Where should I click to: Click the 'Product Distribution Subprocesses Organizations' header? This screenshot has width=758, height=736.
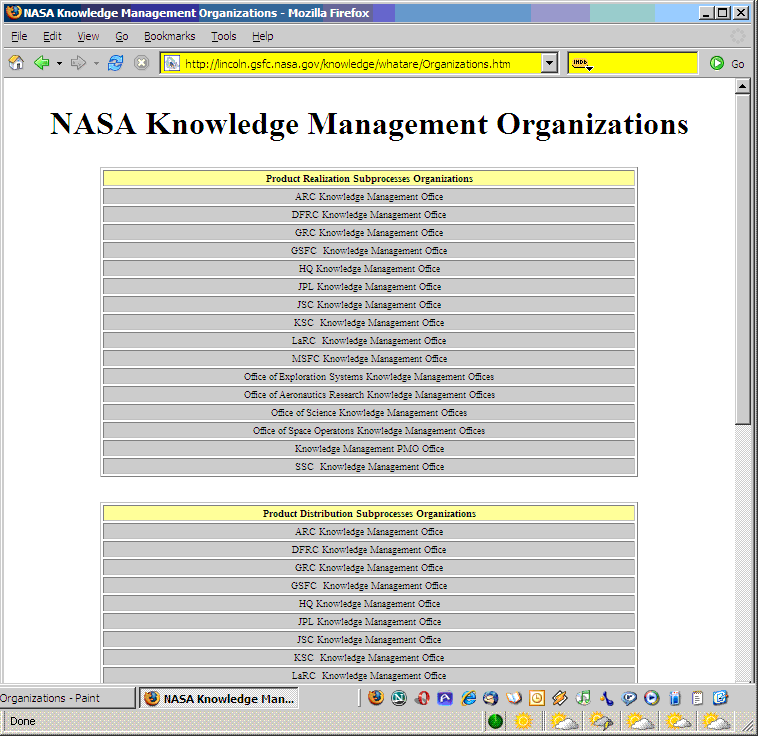click(x=369, y=514)
